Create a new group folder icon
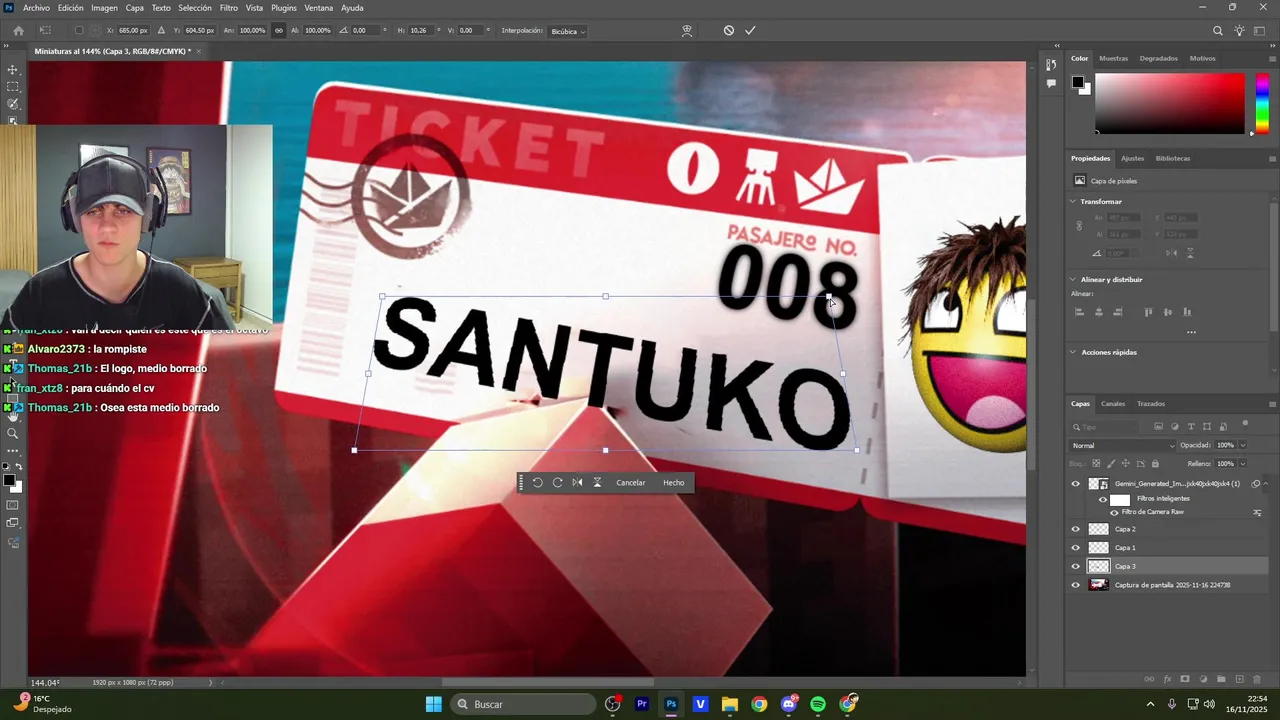This screenshot has width=1280, height=720. point(1221,679)
